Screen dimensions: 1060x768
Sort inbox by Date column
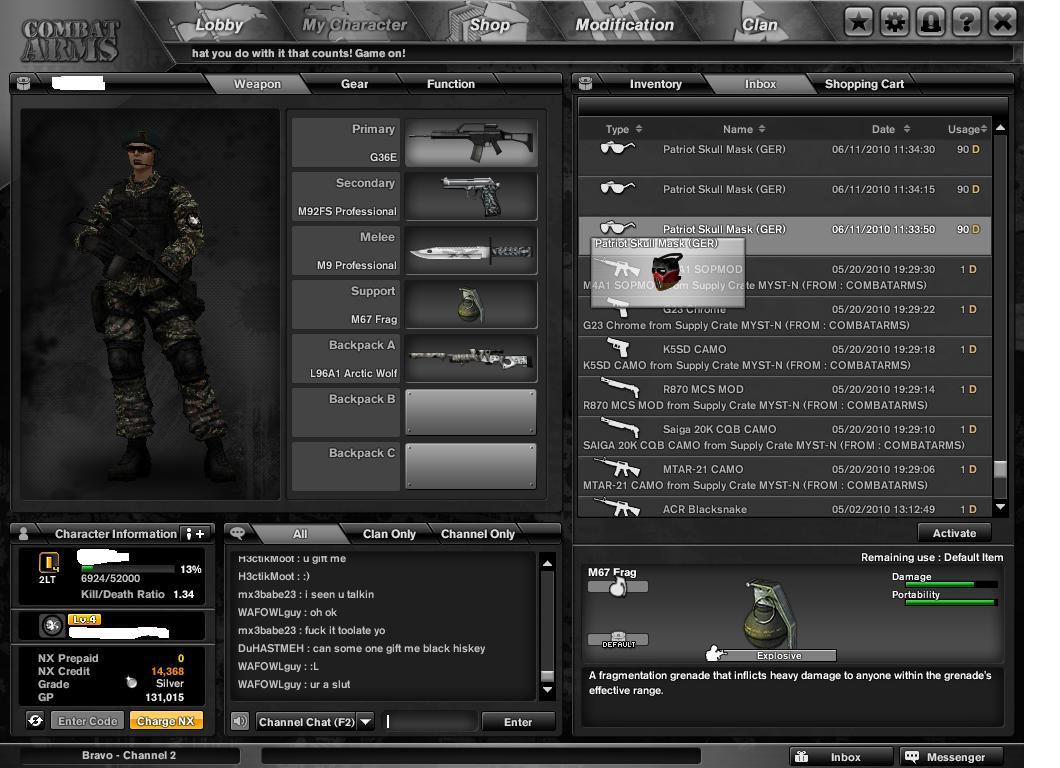(x=890, y=129)
